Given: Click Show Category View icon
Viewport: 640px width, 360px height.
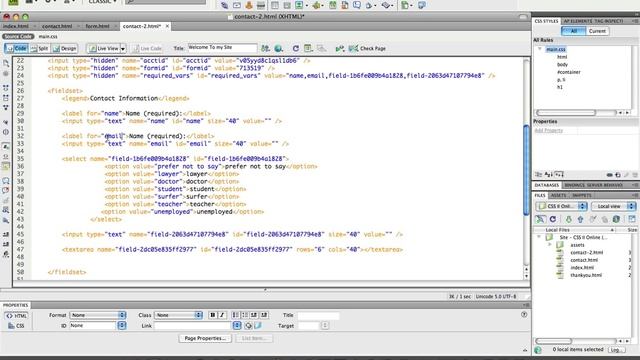Looking at the screenshot, I should (x=539, y=175).
